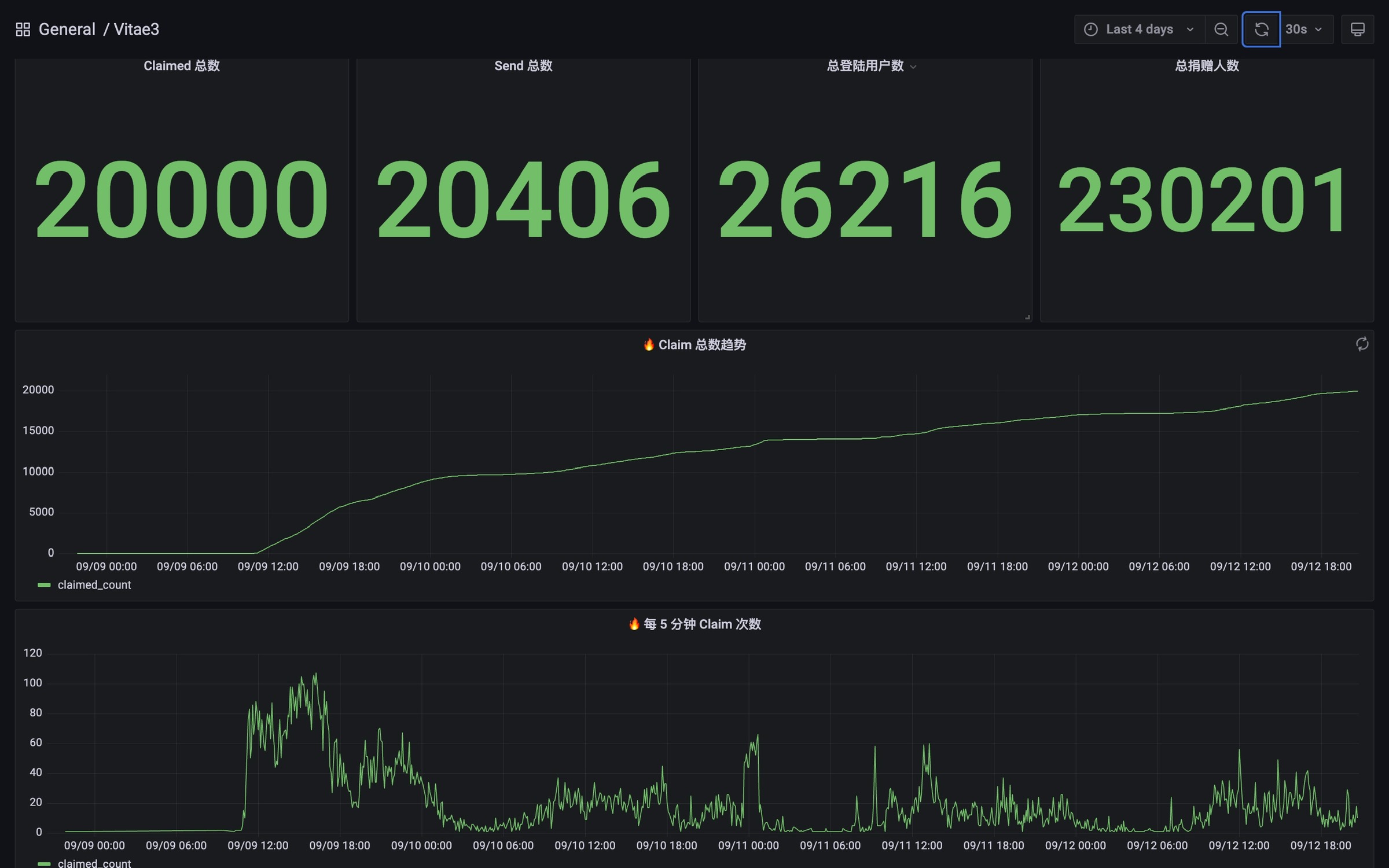Open the Last 4 days time picker

click(1139, 30)
